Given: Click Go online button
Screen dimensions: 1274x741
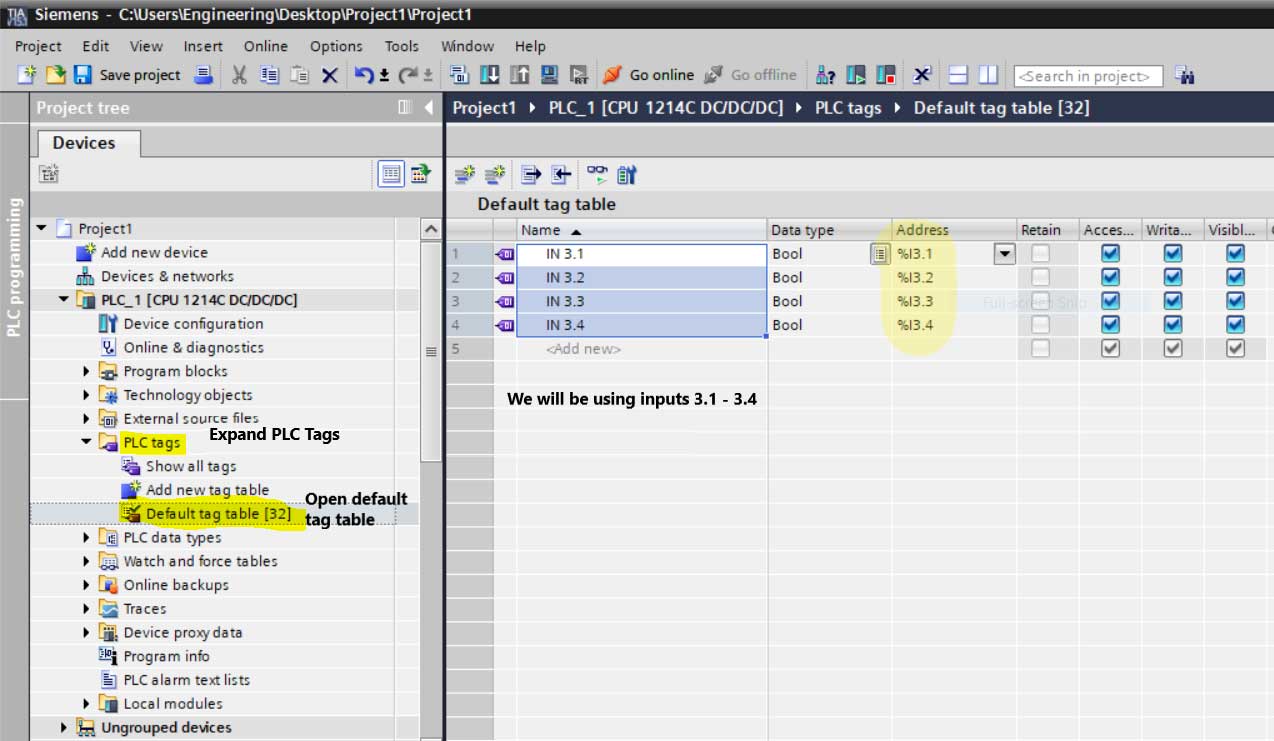Looking at the screenshot, I should 649,75.
